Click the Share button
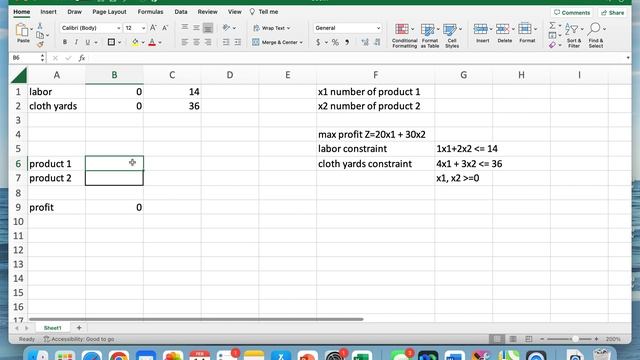 tap(613, 13)
